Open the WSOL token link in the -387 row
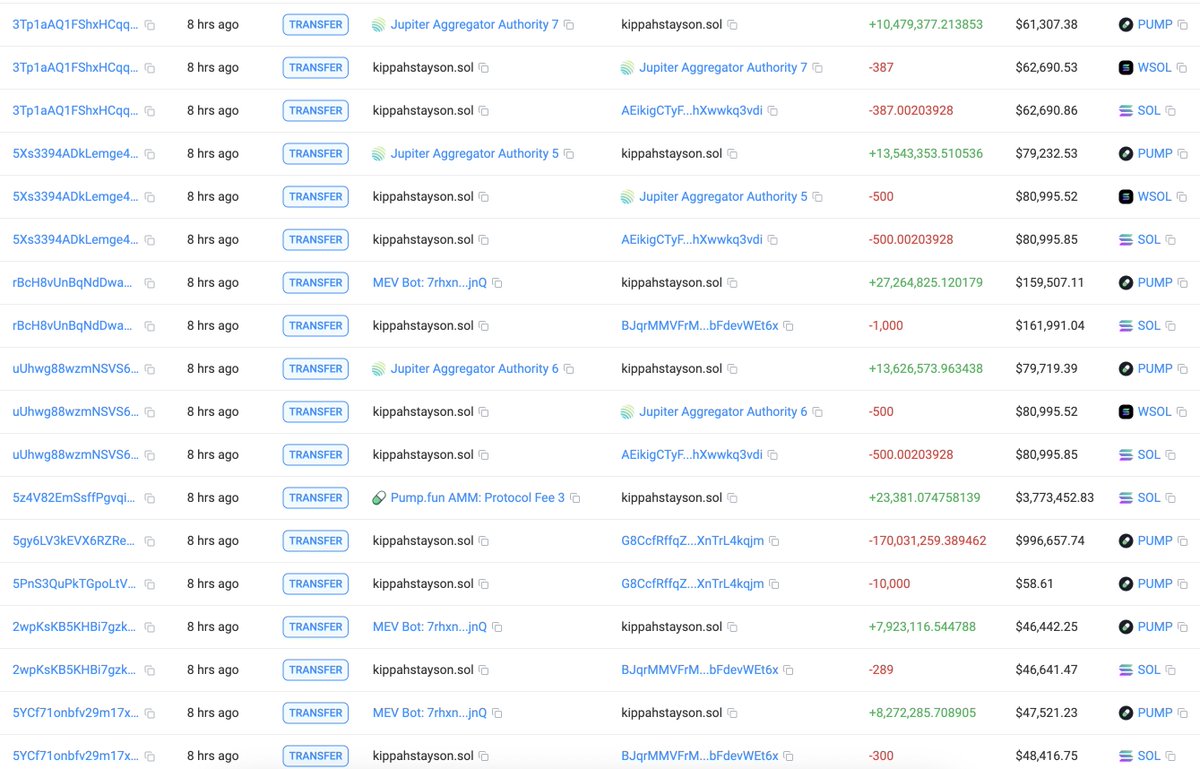Screen dimensions: 1200x769 (1155, 68)
